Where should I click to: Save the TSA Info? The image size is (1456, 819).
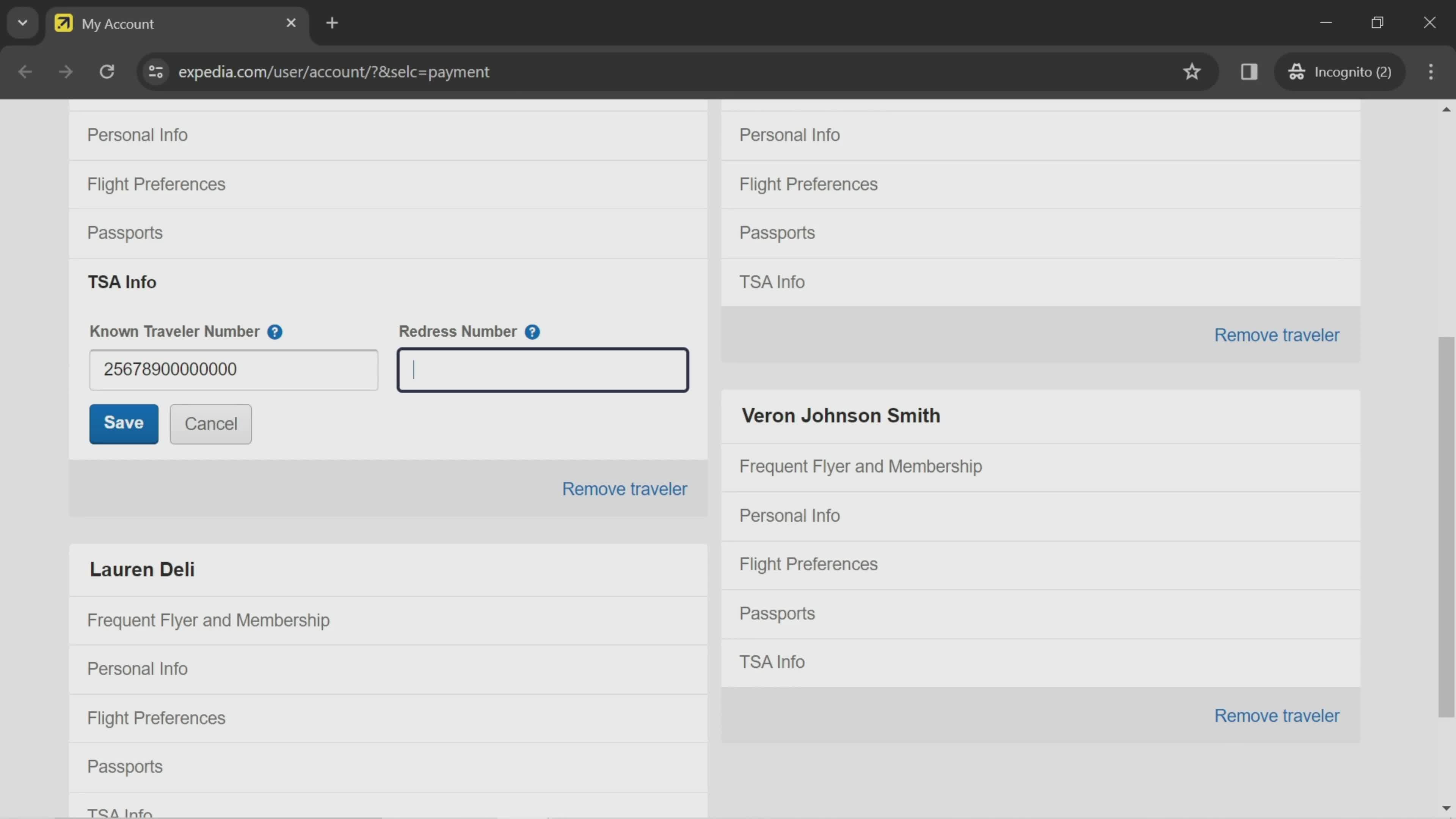(x=124, y=424)
